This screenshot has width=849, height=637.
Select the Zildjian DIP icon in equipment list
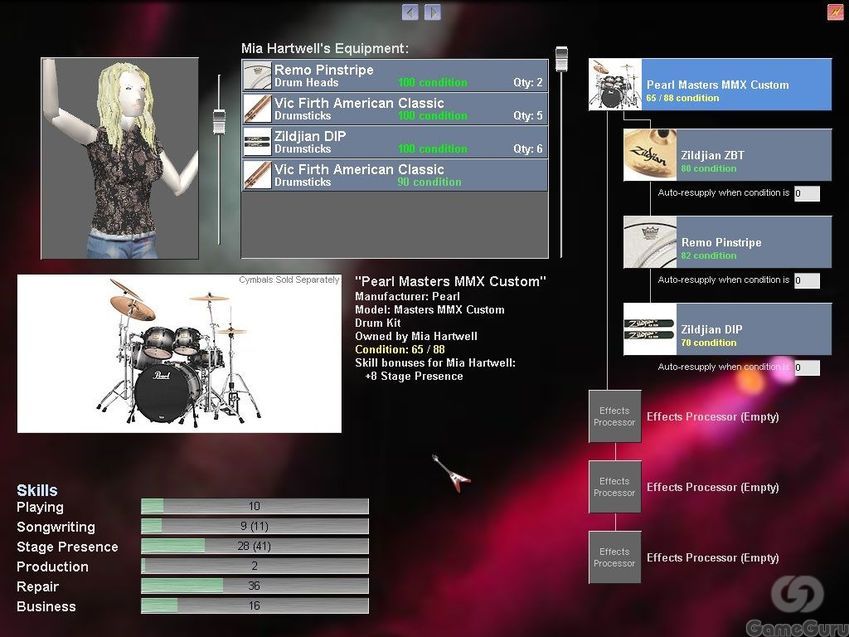(257, 142)
